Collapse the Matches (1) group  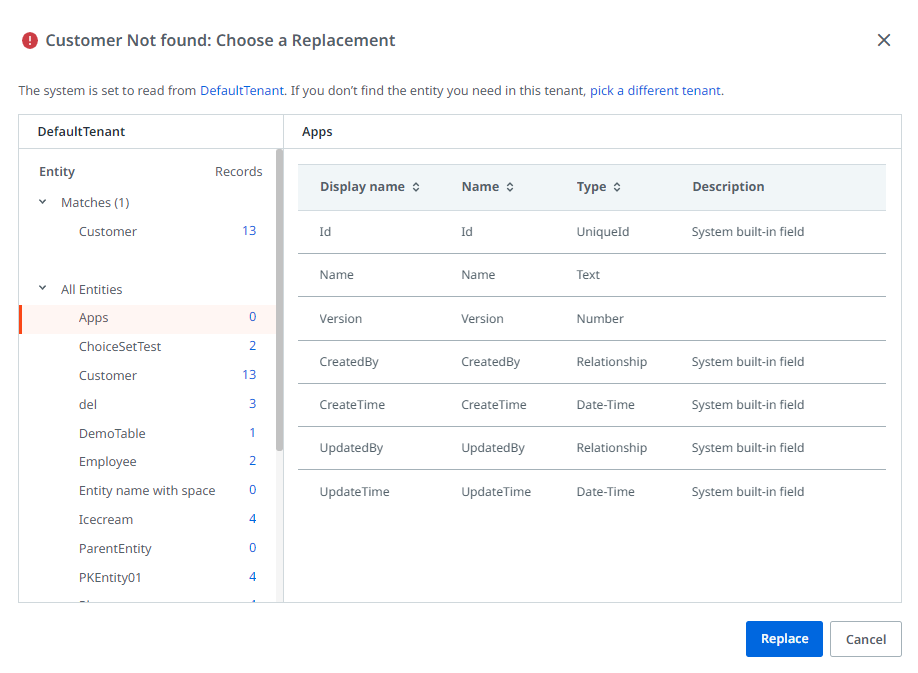click(x=43, y=202)
